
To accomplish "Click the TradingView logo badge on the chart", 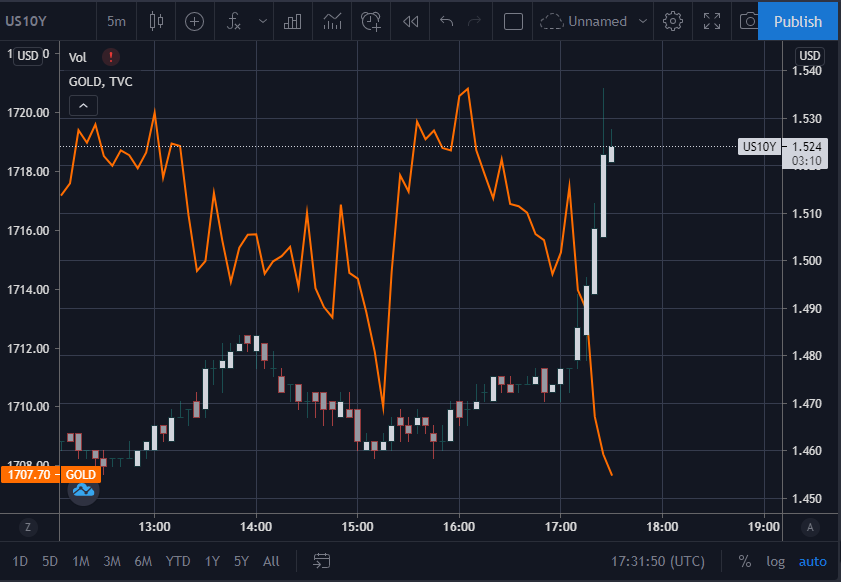I will coord(83,490).
